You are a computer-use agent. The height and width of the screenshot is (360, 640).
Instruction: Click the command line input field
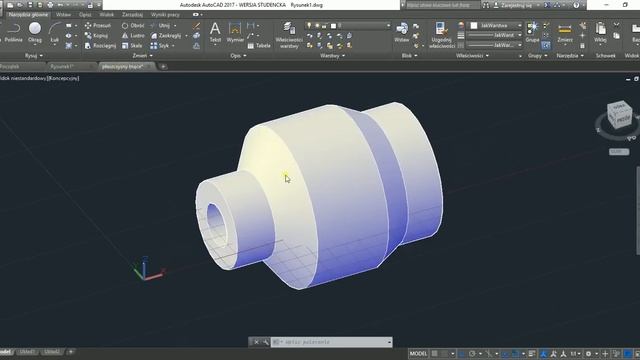click(x=331, y=342)
